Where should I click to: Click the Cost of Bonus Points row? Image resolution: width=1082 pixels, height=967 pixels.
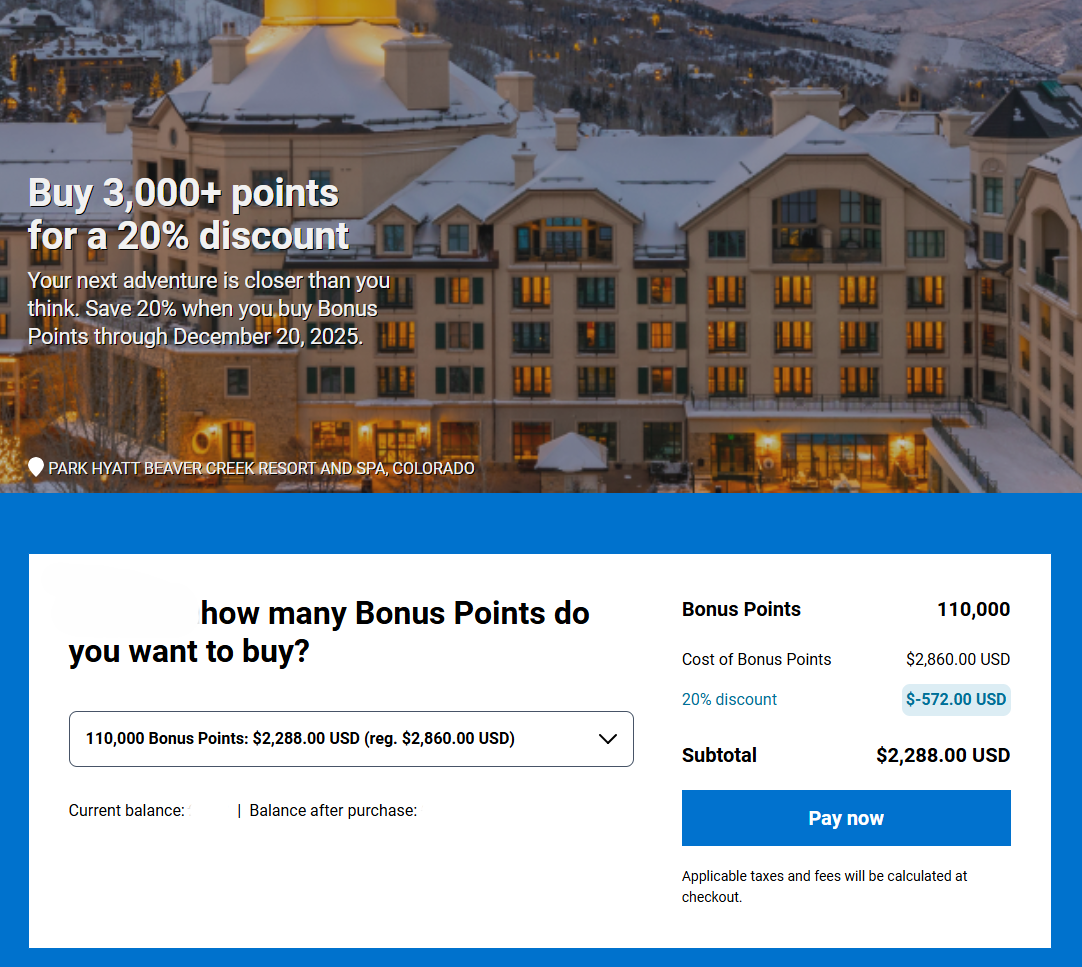tap(756, 659)
